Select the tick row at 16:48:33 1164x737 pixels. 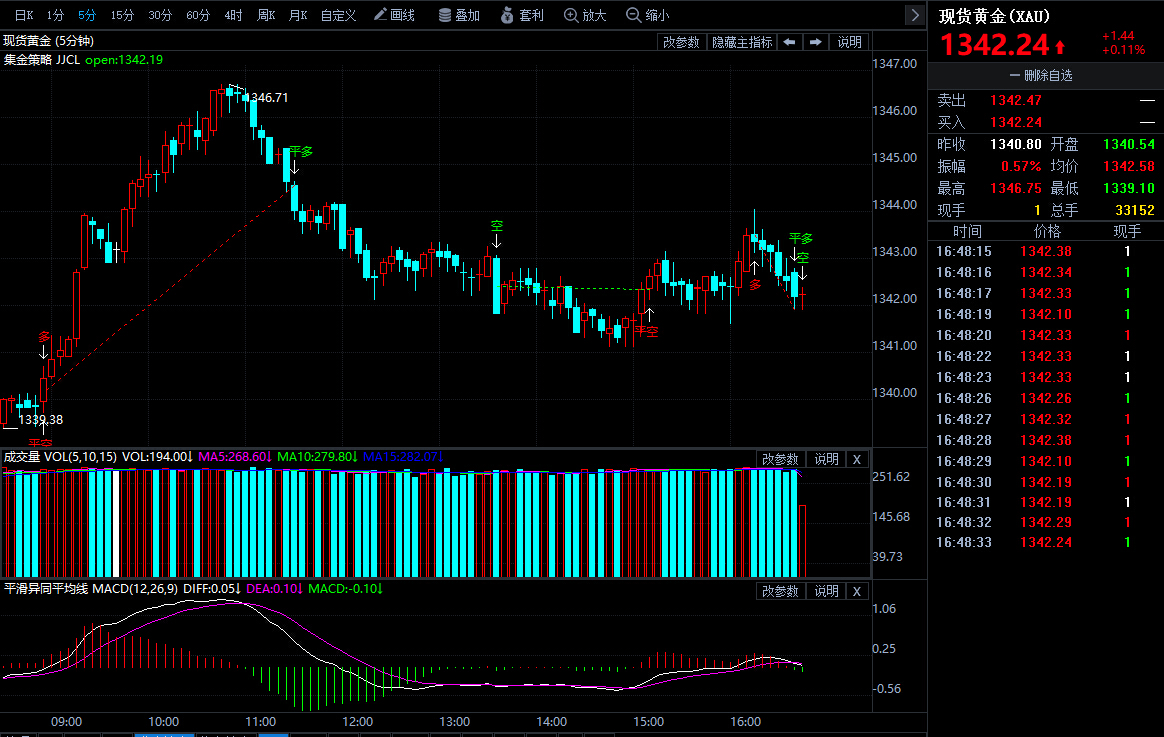[1045, 543]
